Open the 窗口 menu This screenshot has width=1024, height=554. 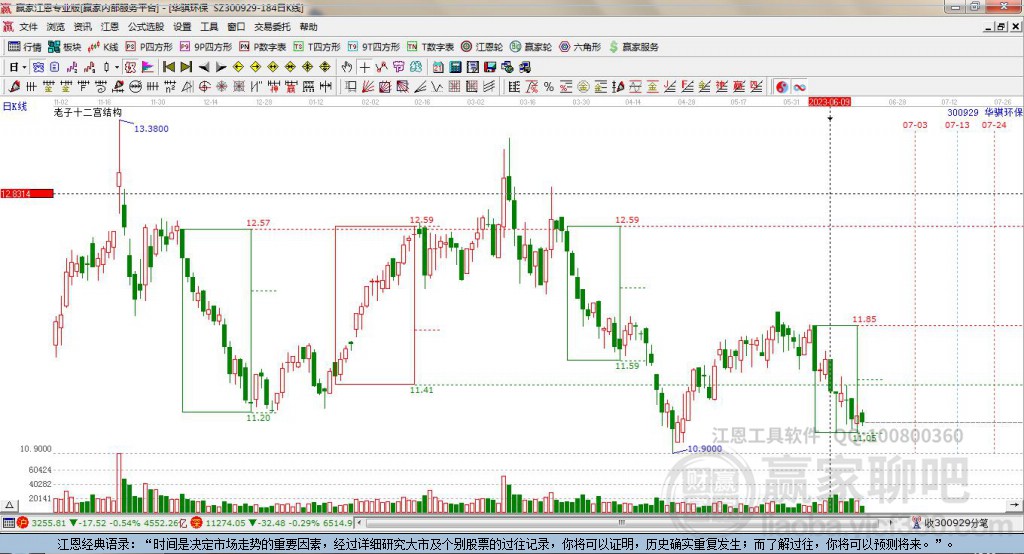(x=236, y=27)
